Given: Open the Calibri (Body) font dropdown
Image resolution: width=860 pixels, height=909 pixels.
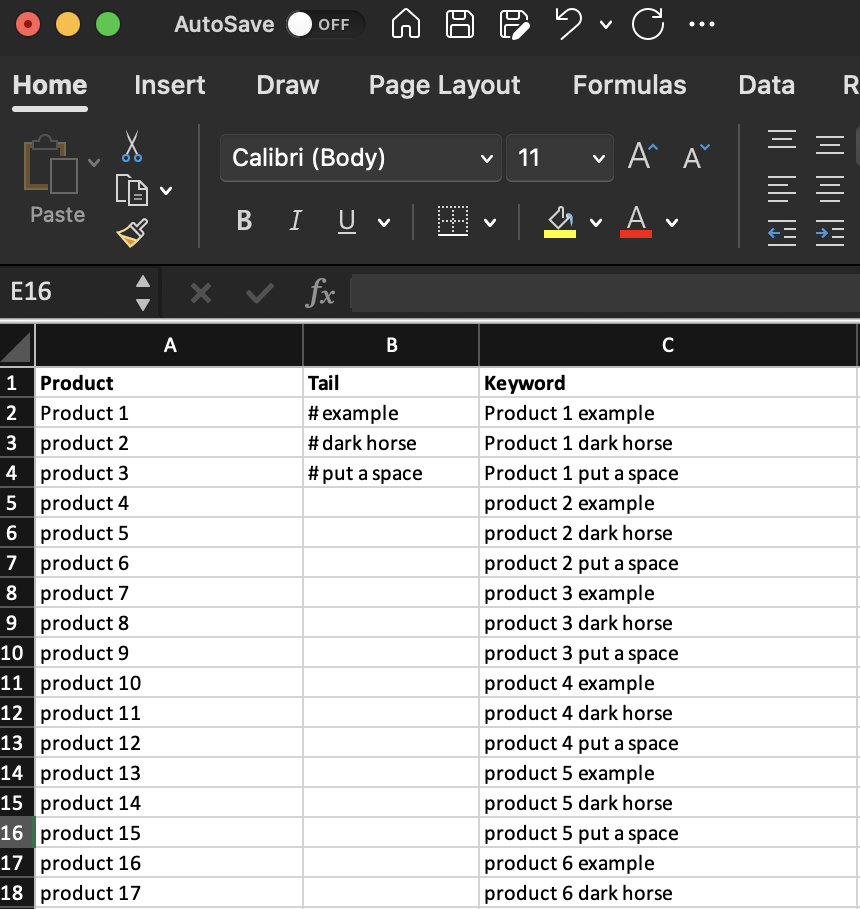Looking at the screenshot, I should (x=360, y=158).
